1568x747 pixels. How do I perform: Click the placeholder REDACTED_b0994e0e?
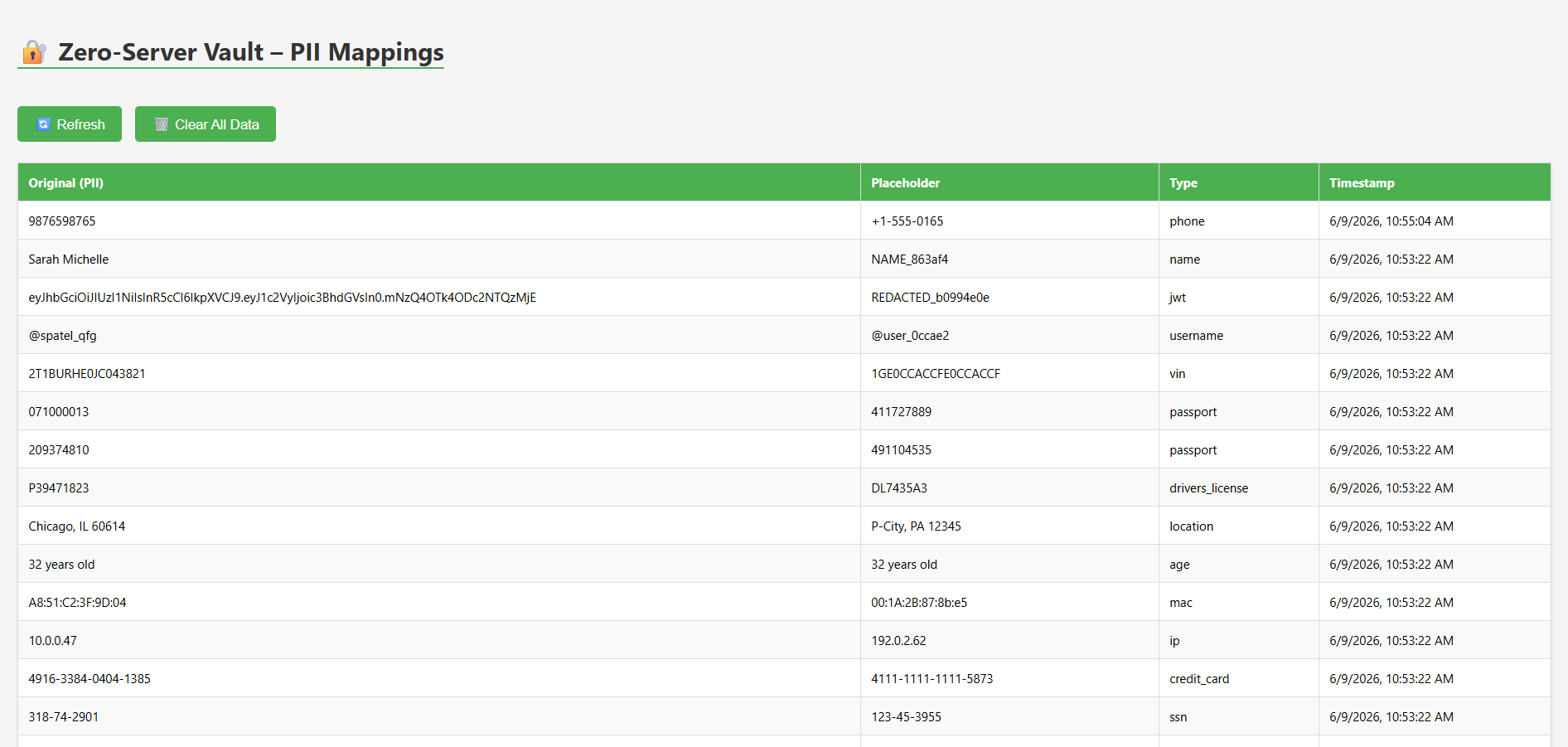click(930, 298)
